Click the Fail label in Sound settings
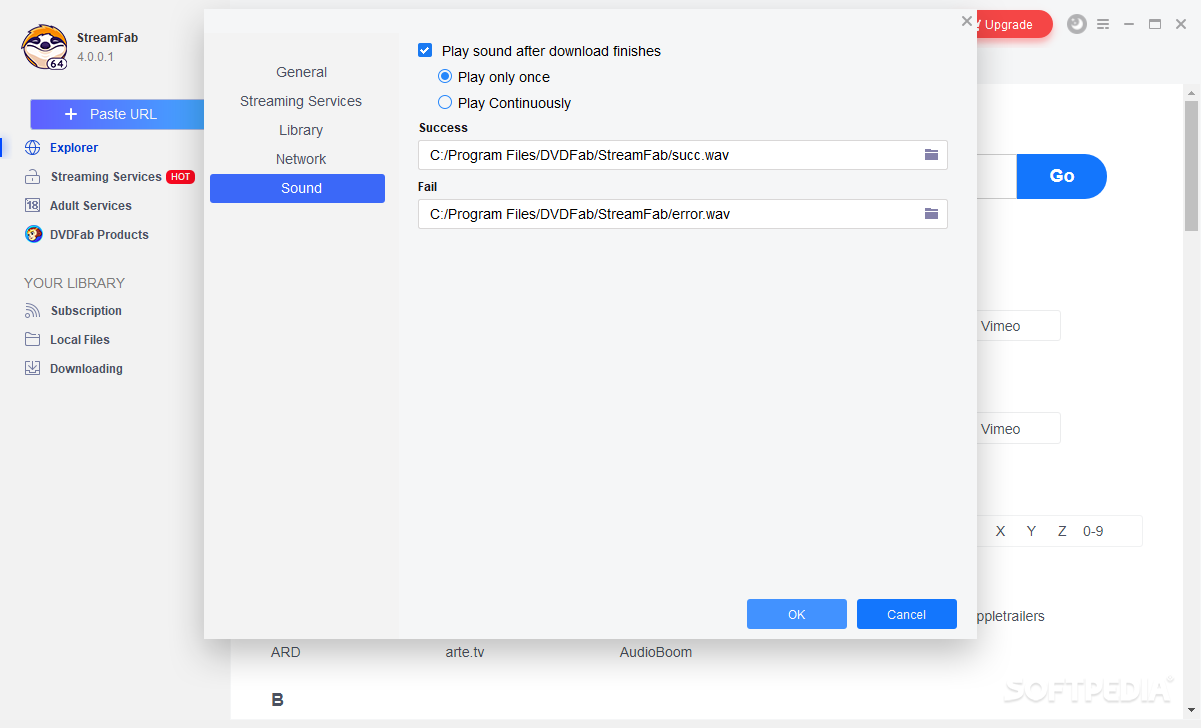The image size is (1201, 728). coord(428,187)
